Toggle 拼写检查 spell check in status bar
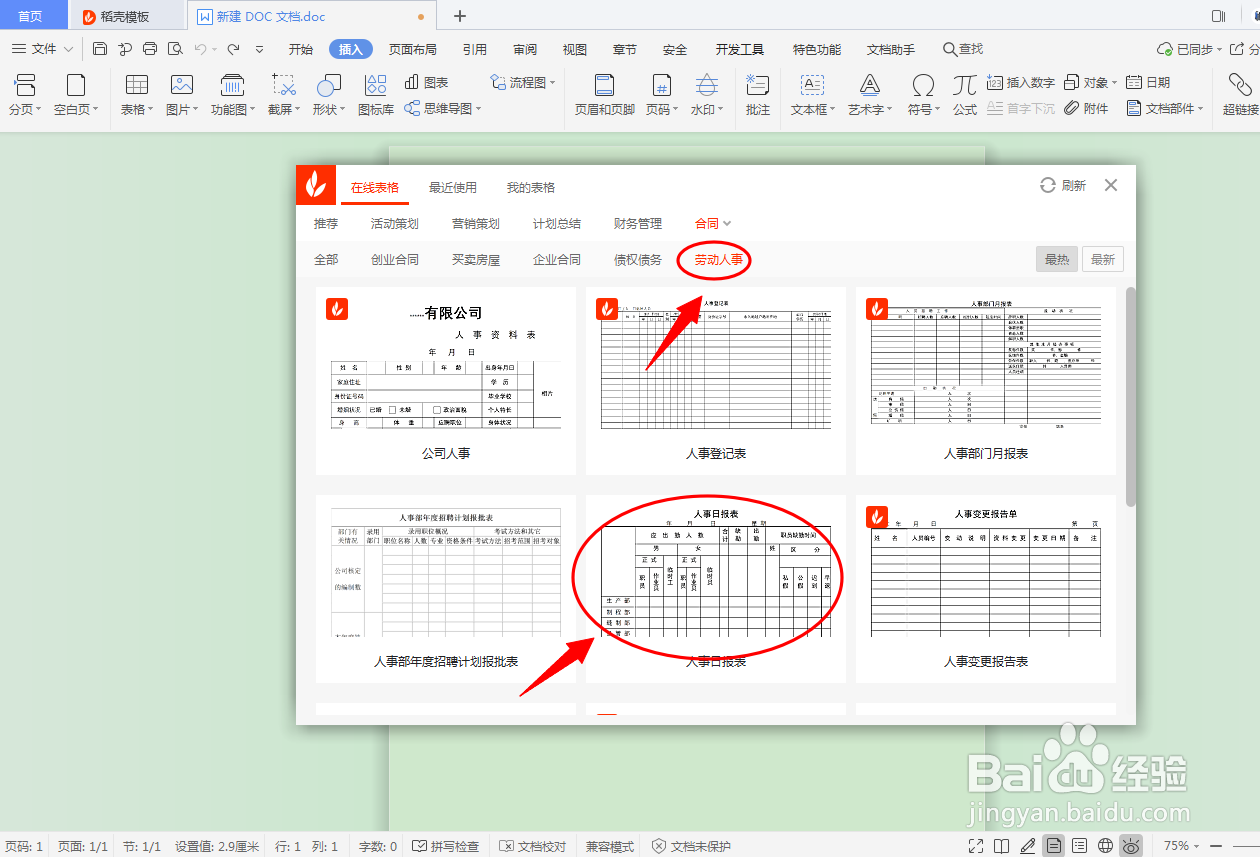Screen dimensions: 1260x857 [x=454, y=845]
